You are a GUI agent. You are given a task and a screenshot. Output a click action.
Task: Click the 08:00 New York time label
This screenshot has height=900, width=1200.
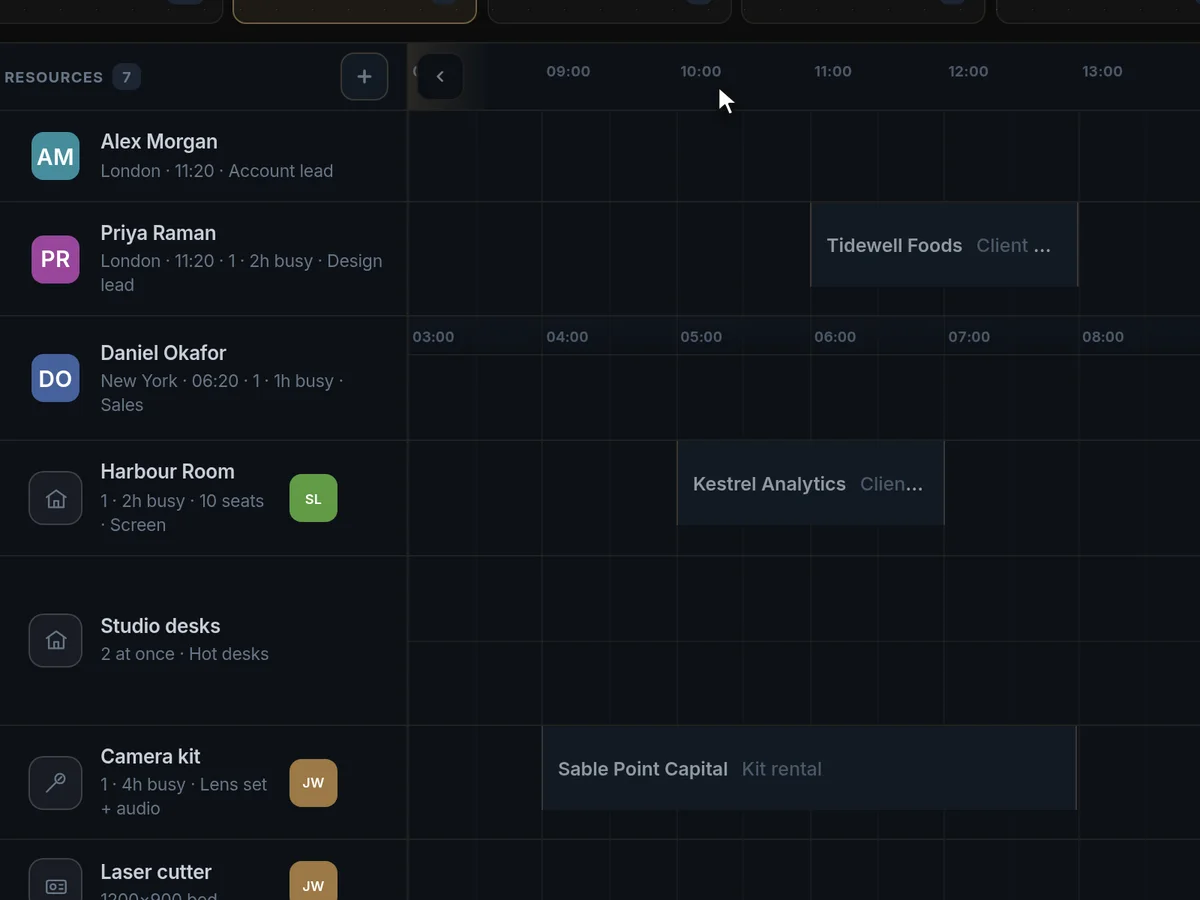pyautogui.click(x=1103, y=337)
